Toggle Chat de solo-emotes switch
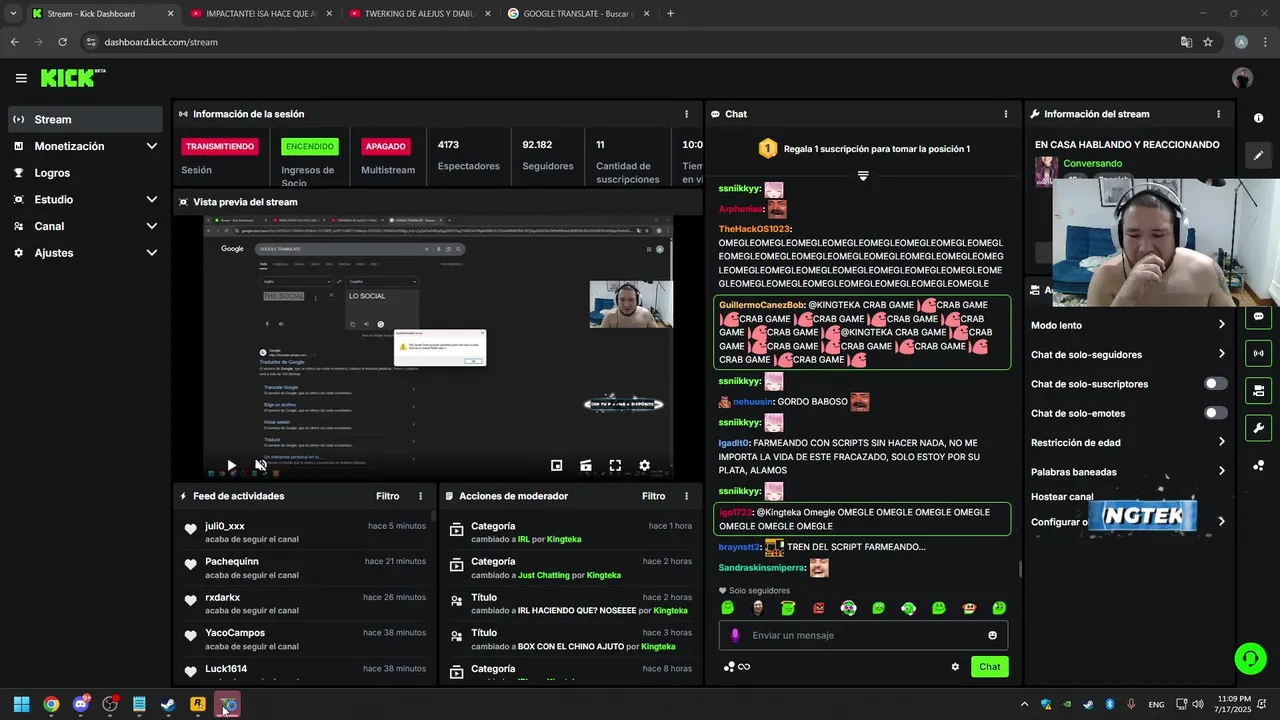1280x720 pixels. [1215, 413]
